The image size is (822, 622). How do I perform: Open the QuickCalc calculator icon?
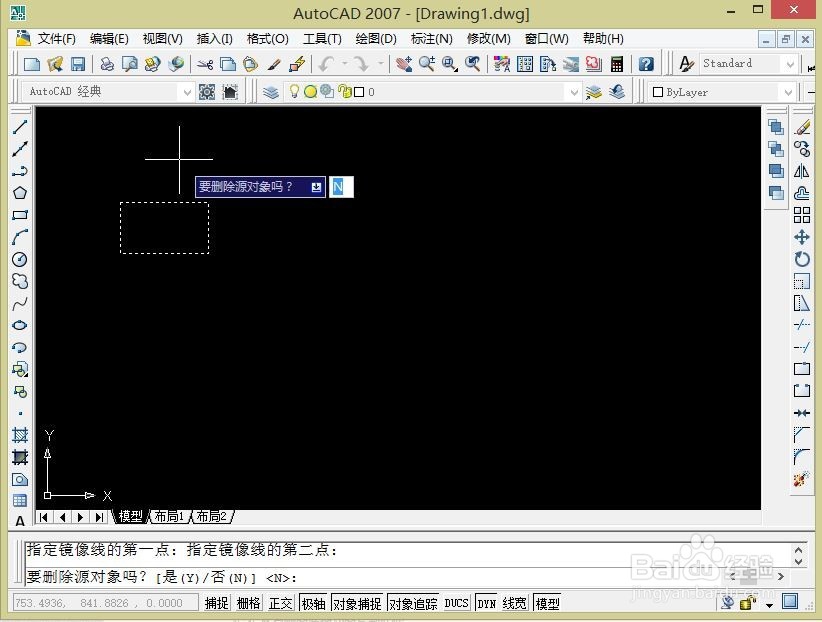[x=617, y=64]
